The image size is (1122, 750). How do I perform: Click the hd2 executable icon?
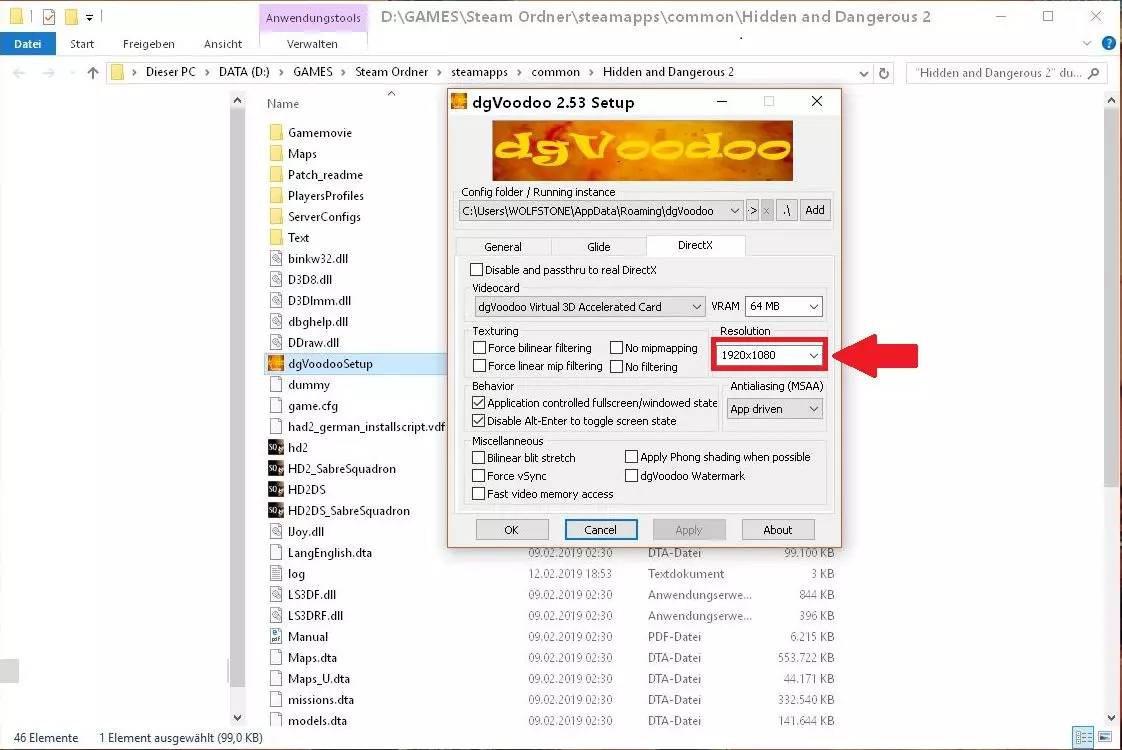pos(276,447)
